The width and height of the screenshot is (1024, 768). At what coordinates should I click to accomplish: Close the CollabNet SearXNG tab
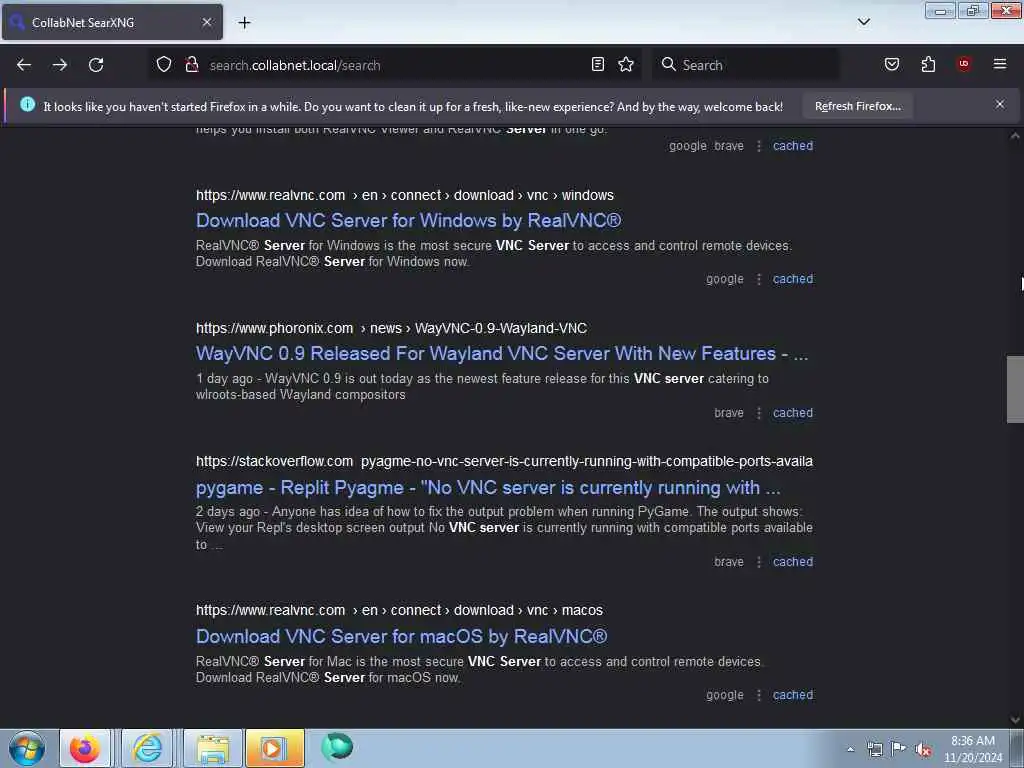coord(207,22)
